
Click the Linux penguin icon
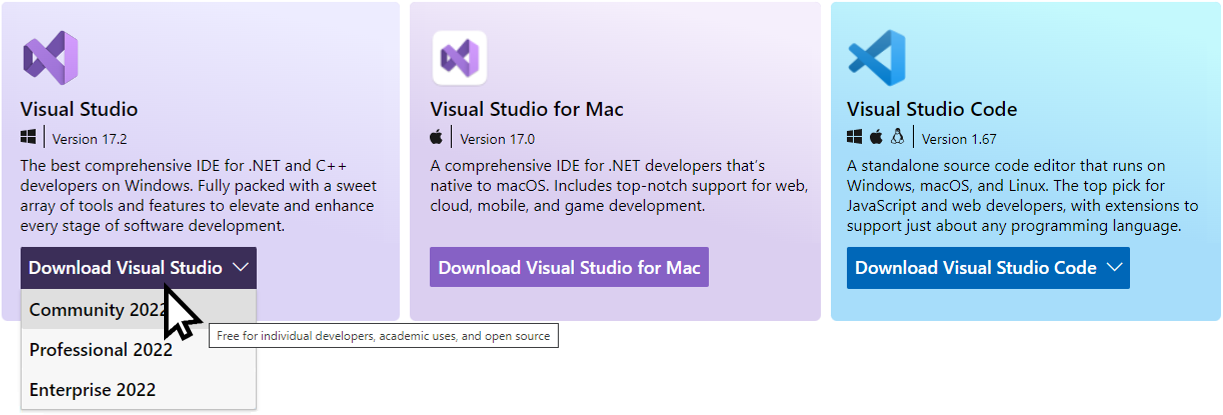tap(897, 137)
